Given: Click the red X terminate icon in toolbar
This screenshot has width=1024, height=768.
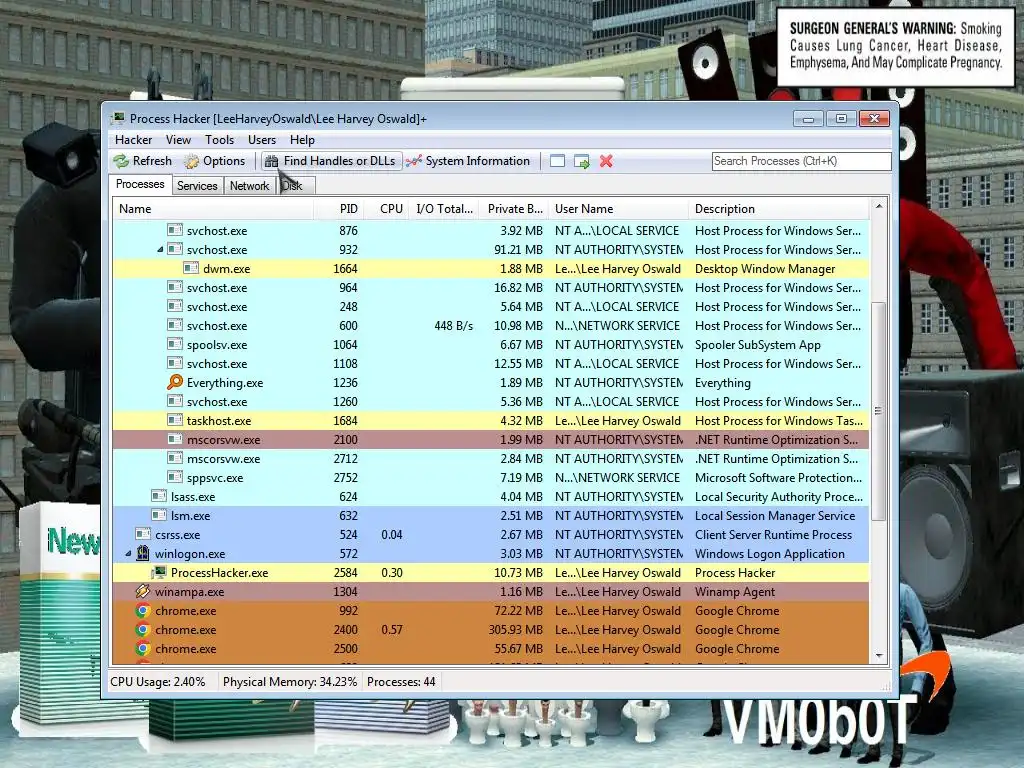Looking at the screenshot, I should click(606, 161).
